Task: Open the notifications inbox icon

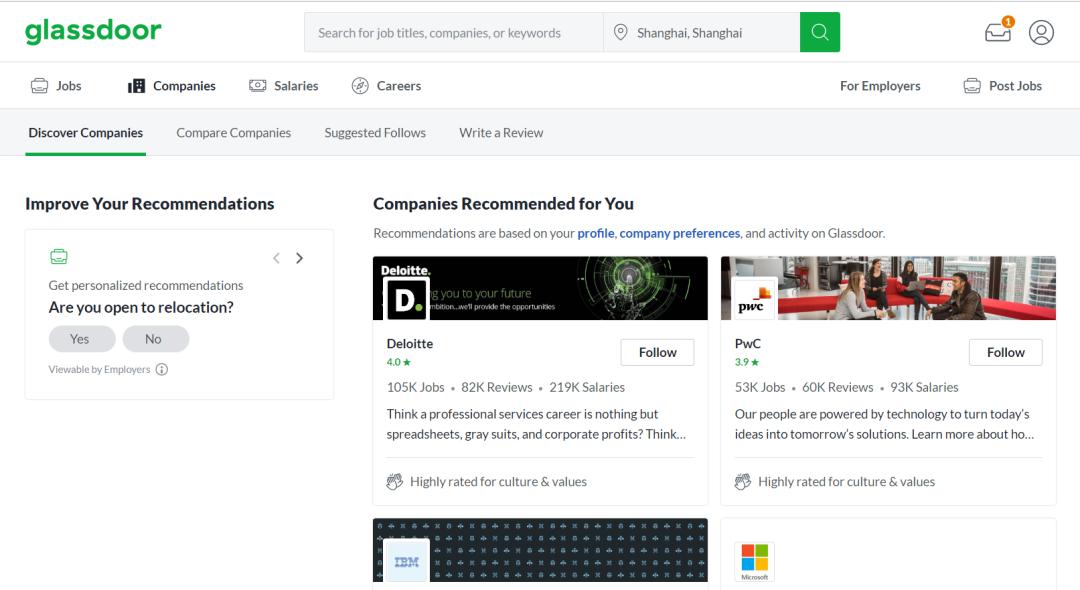Action: tap(998, 32)
